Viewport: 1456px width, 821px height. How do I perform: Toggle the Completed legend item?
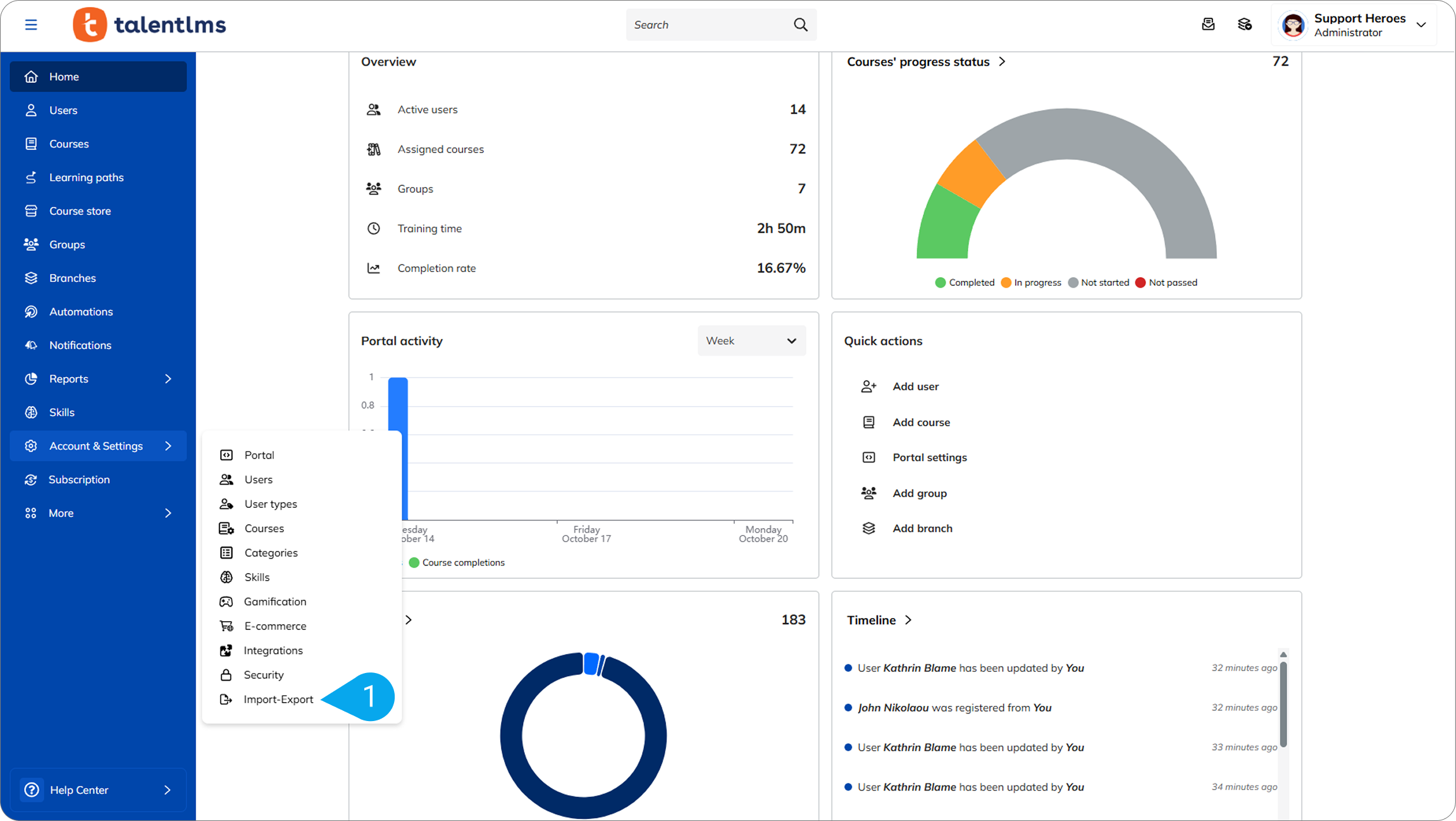click(x=965, y=283)
